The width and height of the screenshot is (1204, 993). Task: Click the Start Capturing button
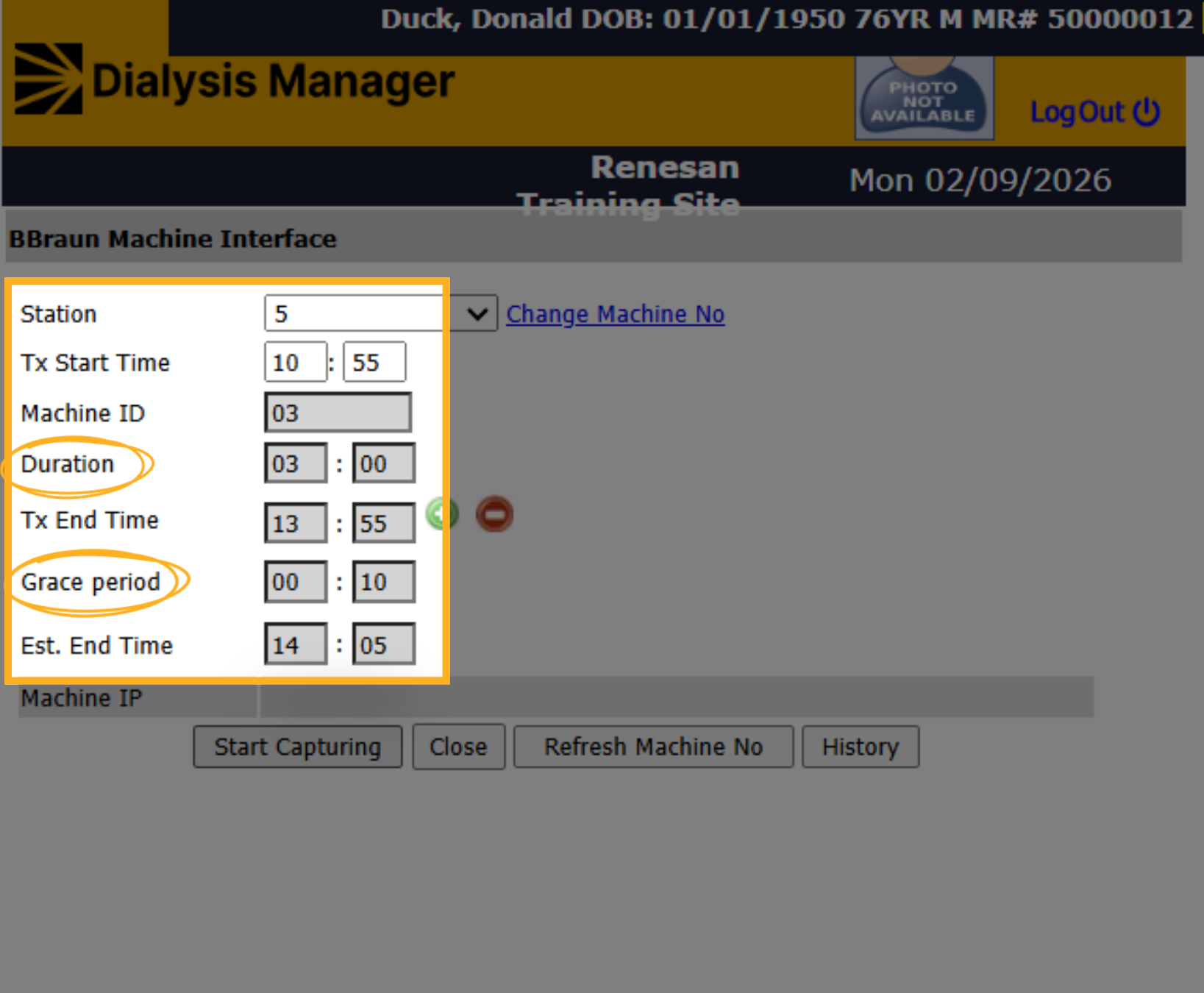(x=298, y=747)
